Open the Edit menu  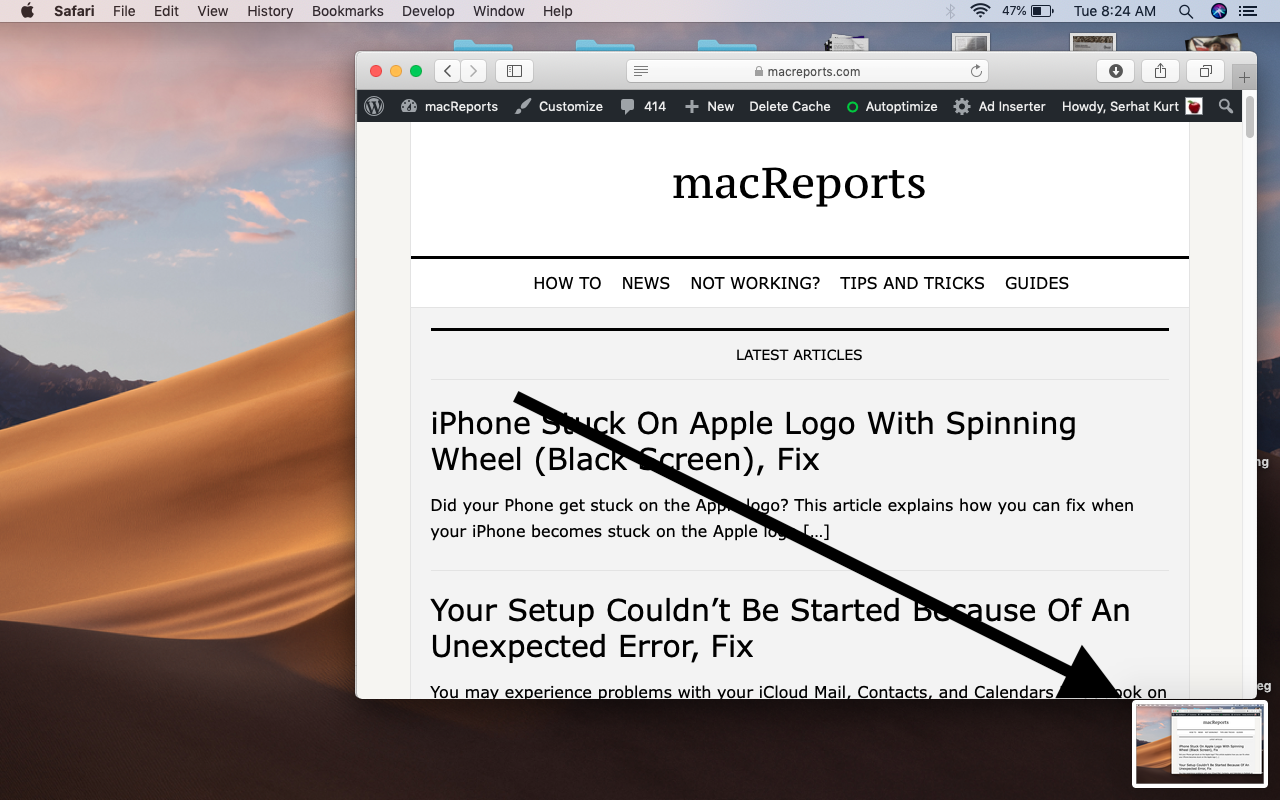click(x=166, y=11)
